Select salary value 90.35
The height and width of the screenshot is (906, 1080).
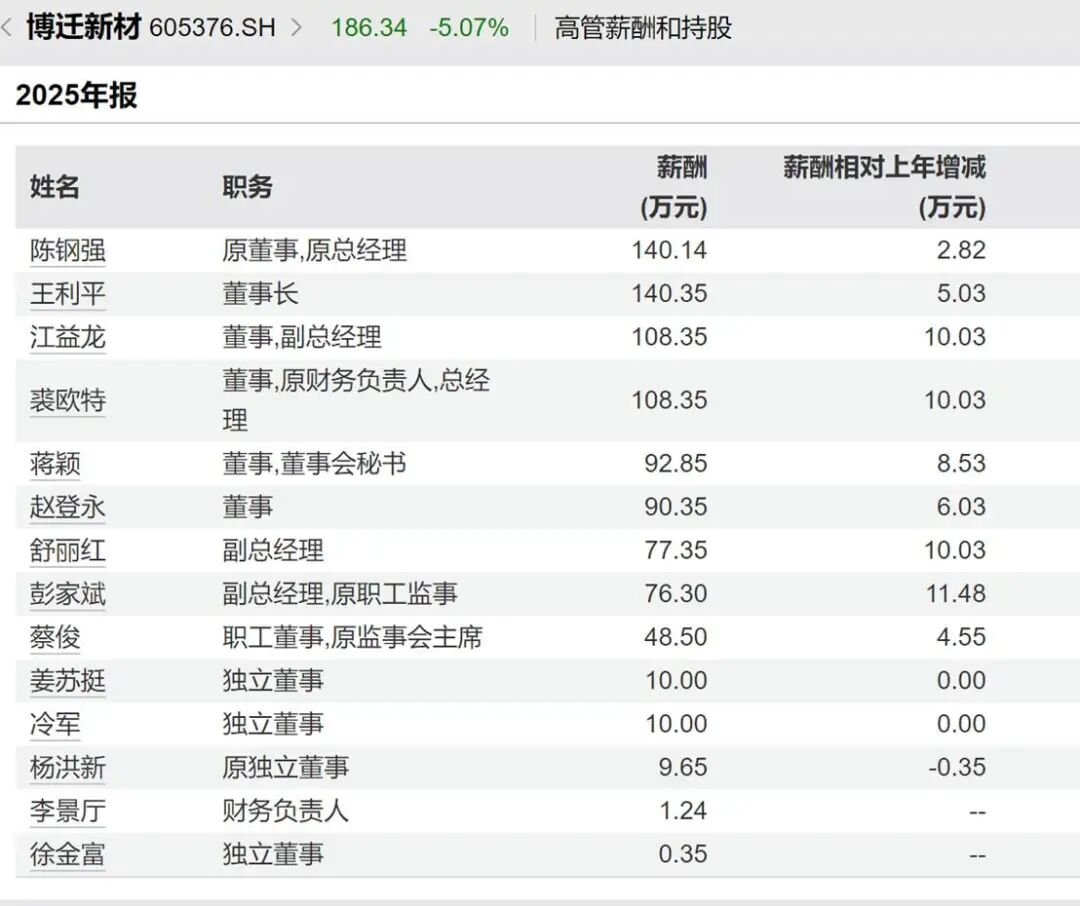(x=676, y=506)
